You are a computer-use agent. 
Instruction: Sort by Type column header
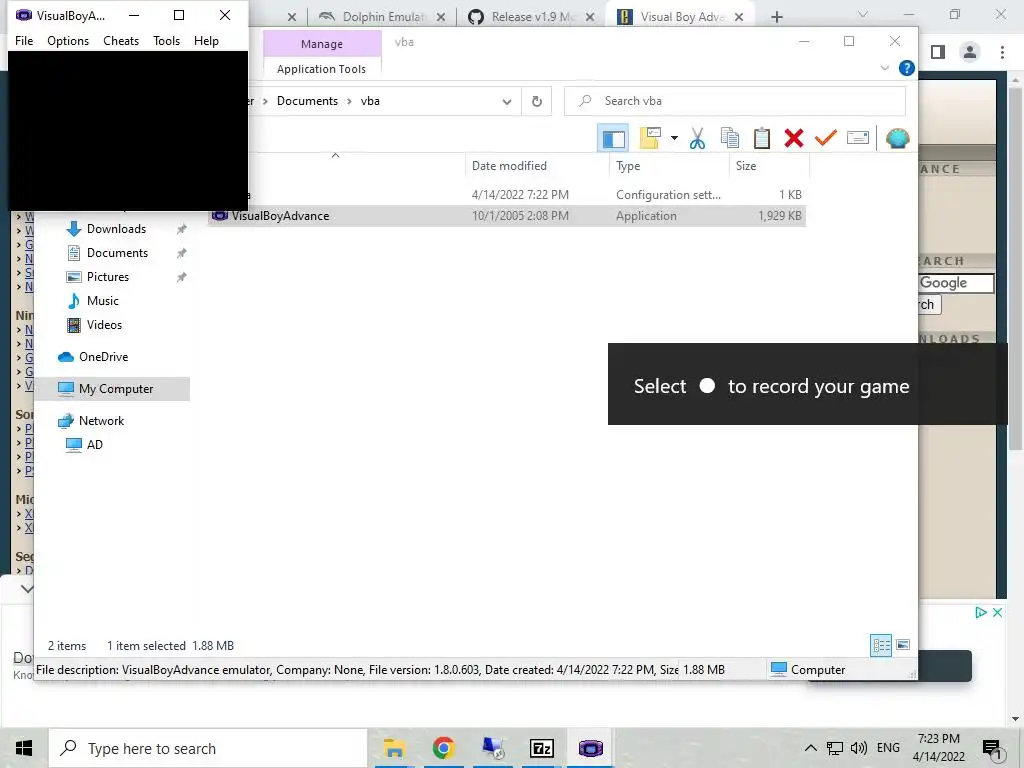[x=669, y=166]
